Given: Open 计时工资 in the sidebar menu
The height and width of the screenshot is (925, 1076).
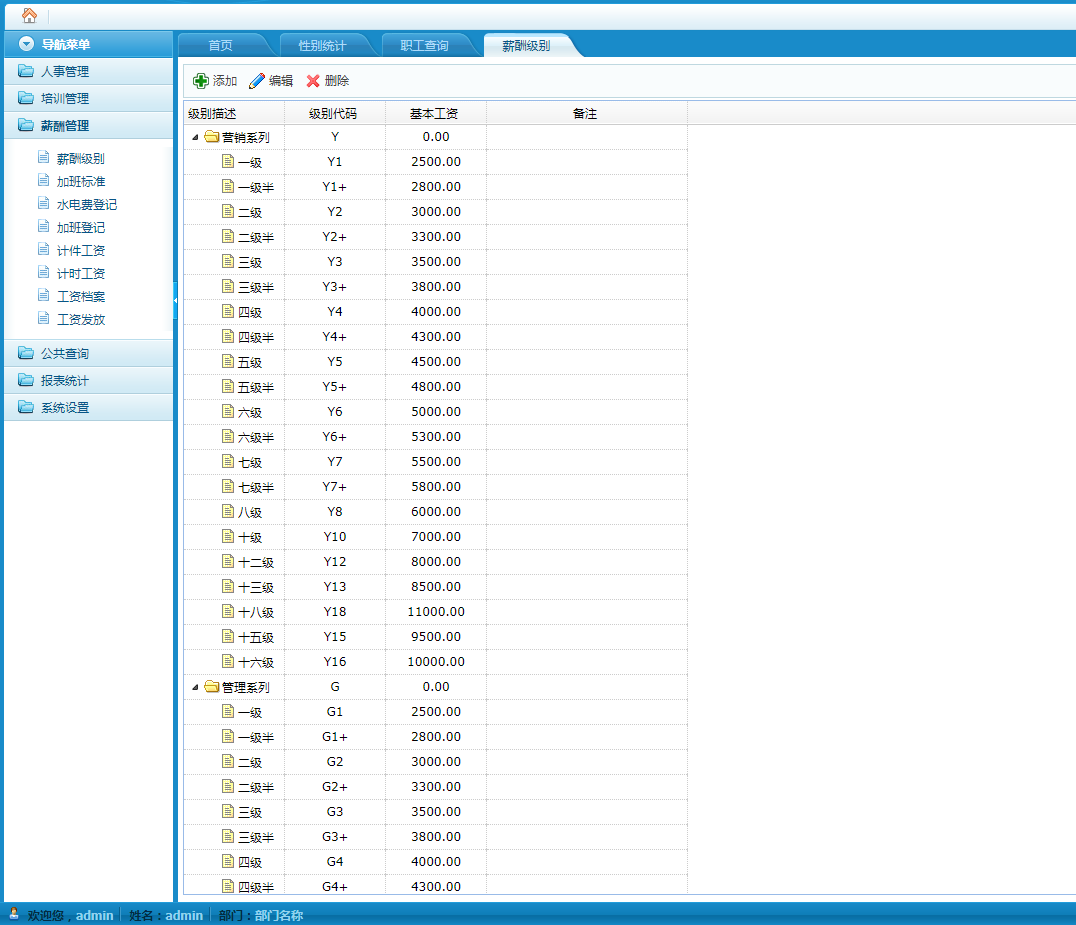Looking at the screenshot, I should point(80,273).
